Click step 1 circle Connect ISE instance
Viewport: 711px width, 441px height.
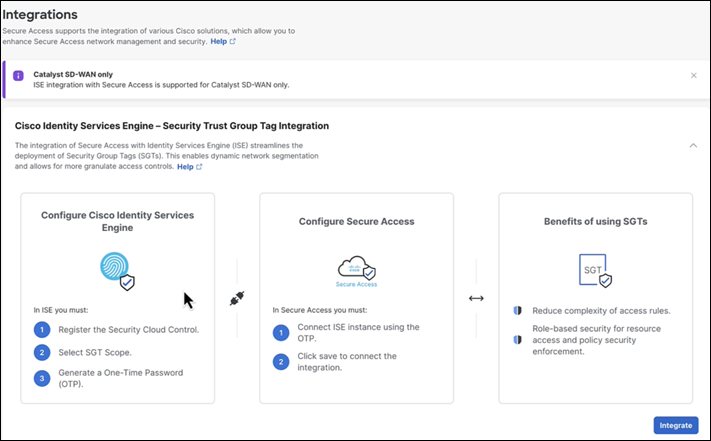[281, 333]
